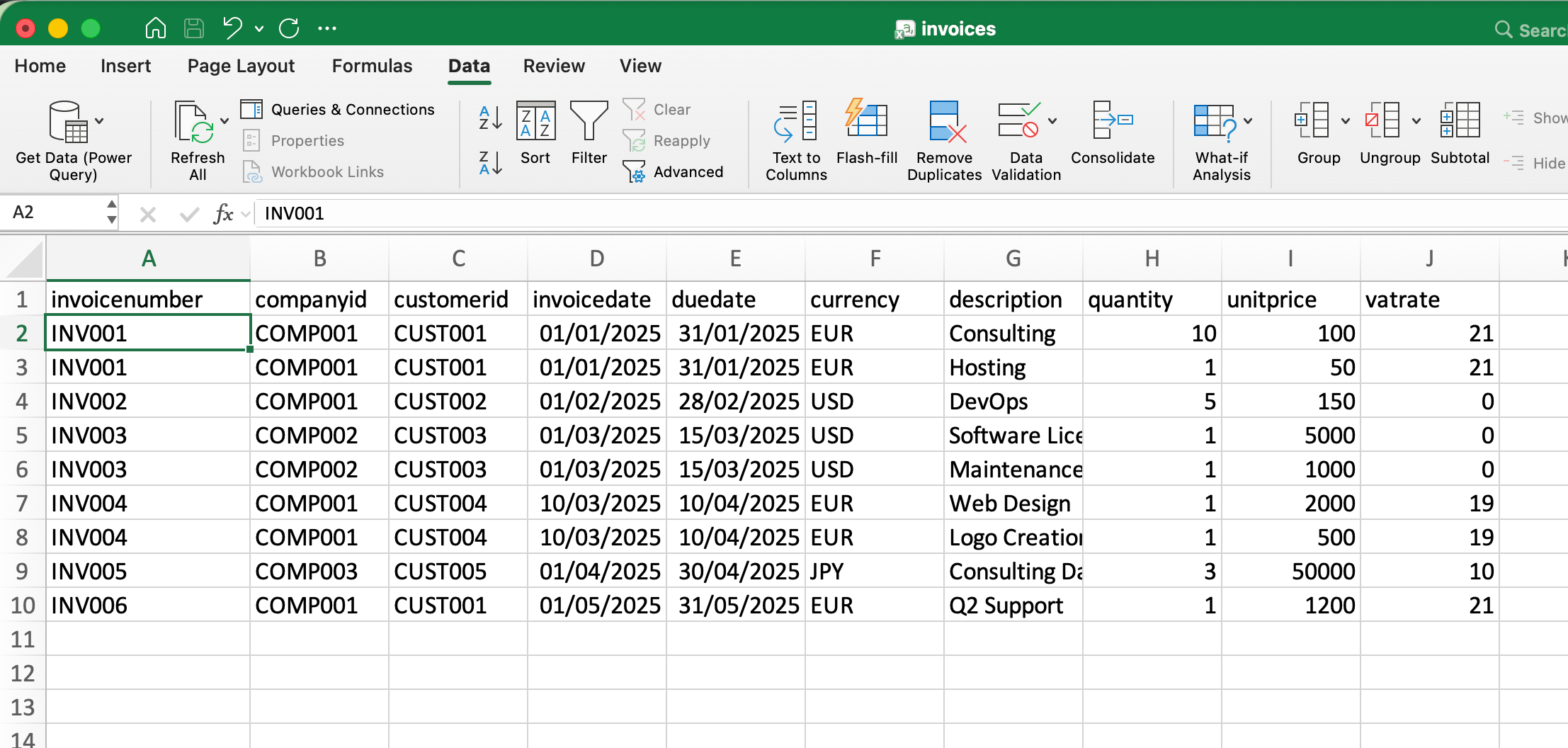Click the Subtotal icon
Viewport: 1568px width, 748px height.
click(x=1460, y=120)
